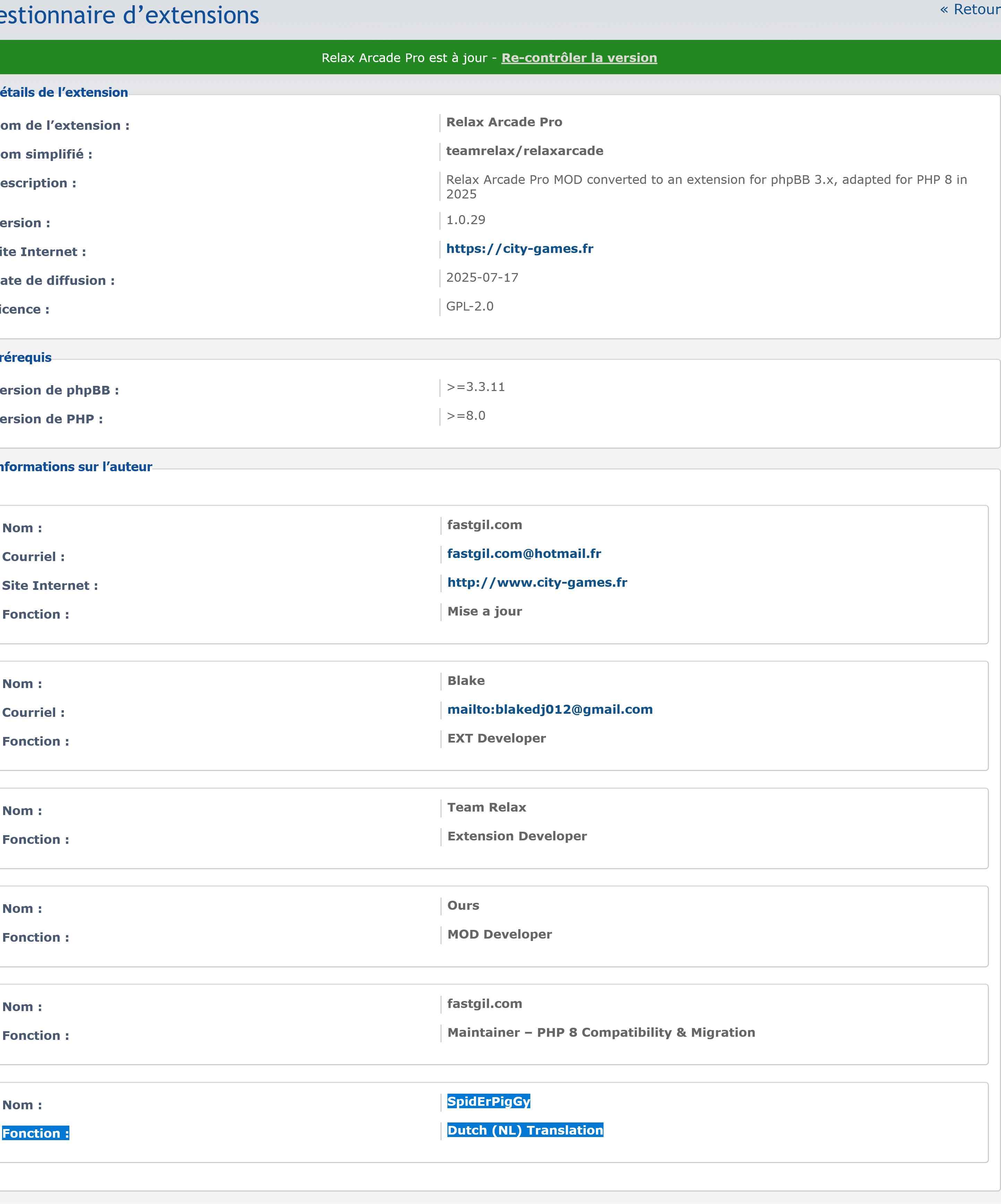
Task: Click the version number 1.0.29
Action: pos(465,220)
